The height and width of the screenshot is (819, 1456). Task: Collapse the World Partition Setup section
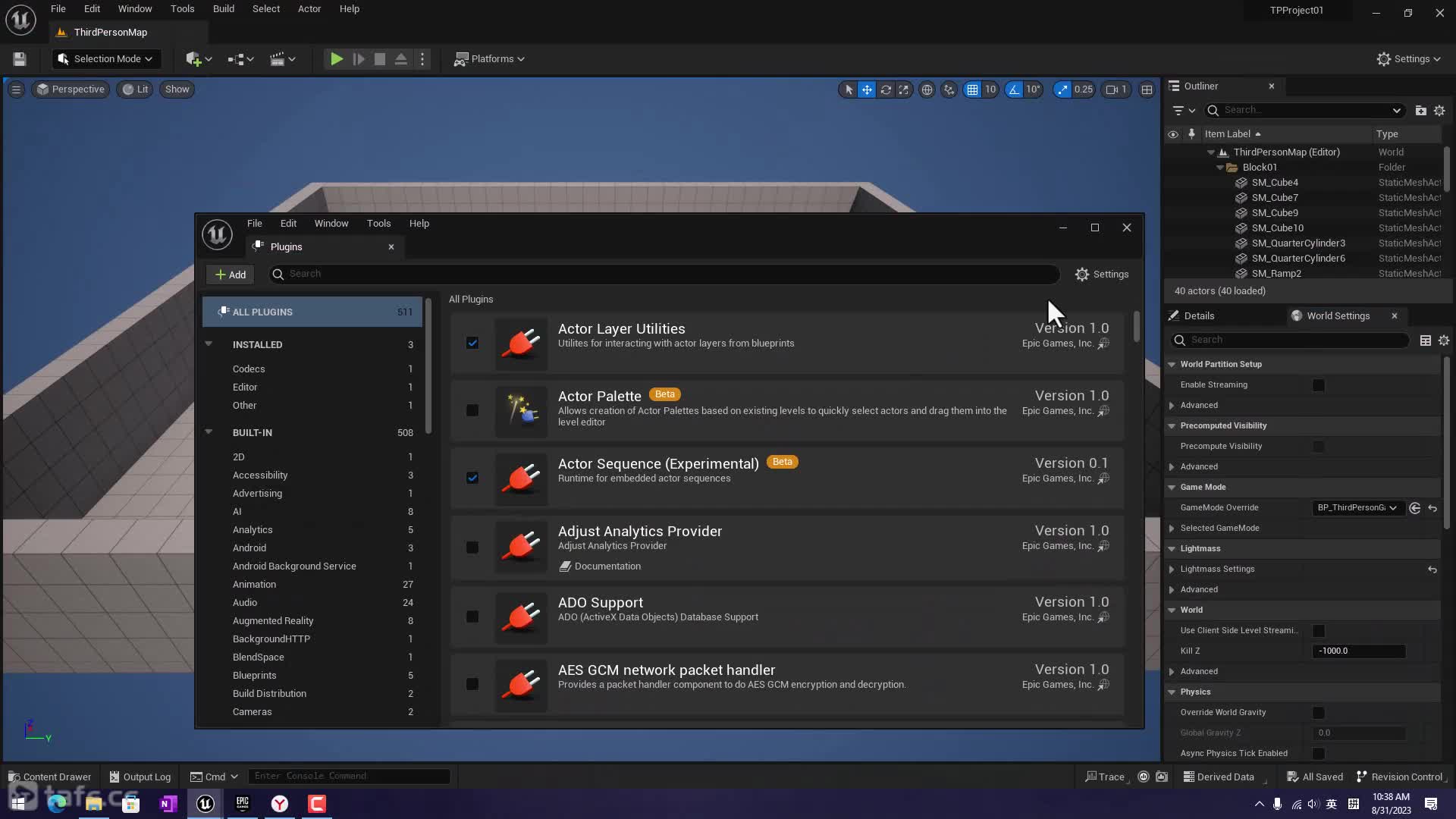(1172, 365)
